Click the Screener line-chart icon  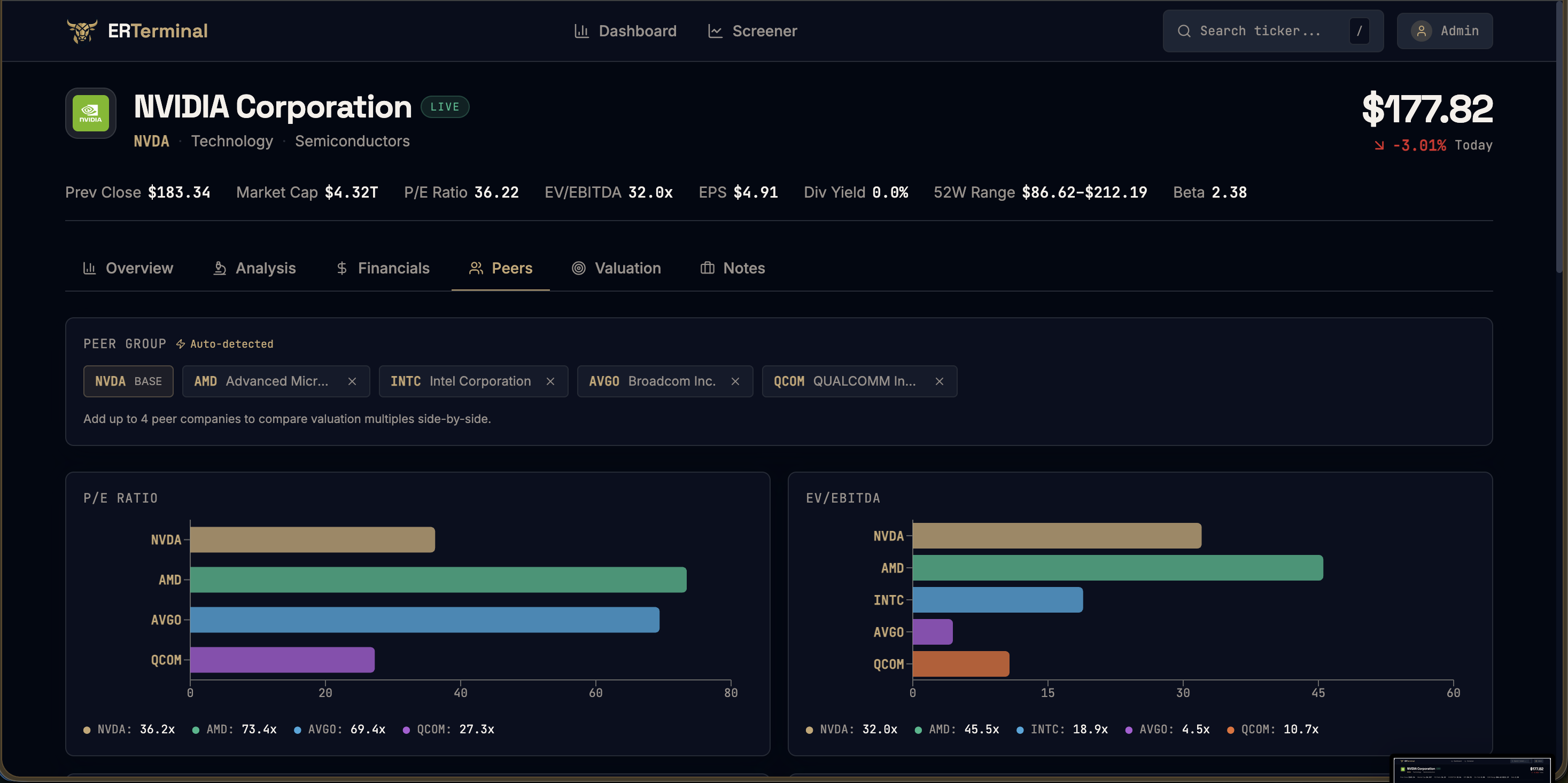[715, 30]
